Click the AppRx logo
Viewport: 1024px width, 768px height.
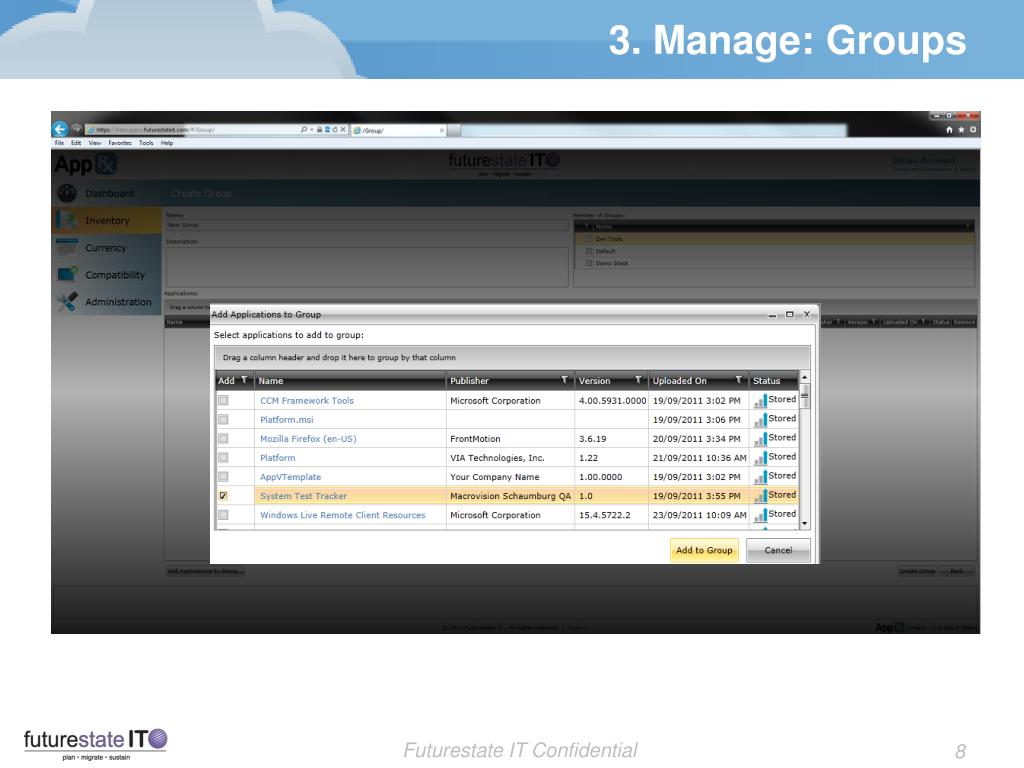coord(85,164)
